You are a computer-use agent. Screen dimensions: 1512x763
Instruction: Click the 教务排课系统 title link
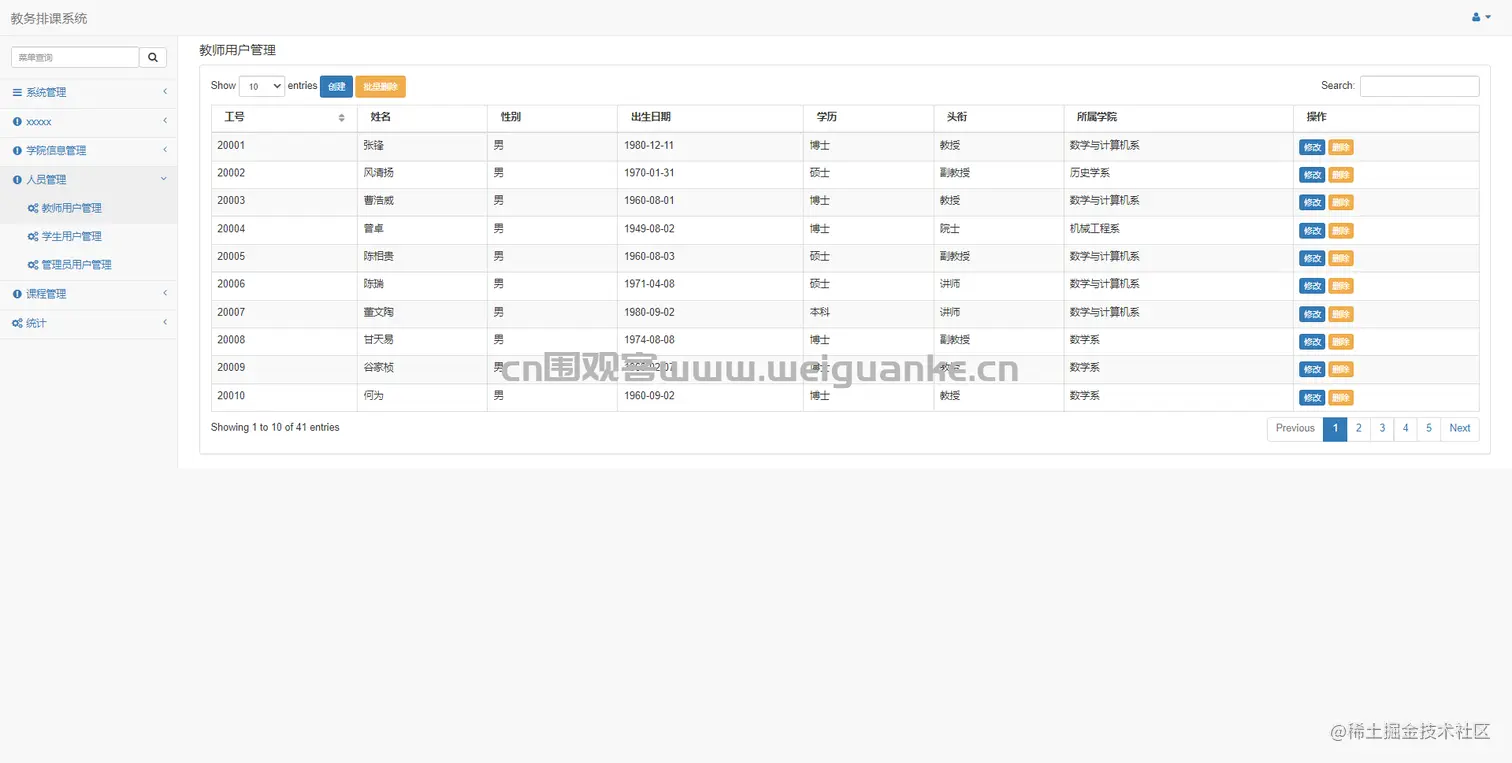click(49, 18)
